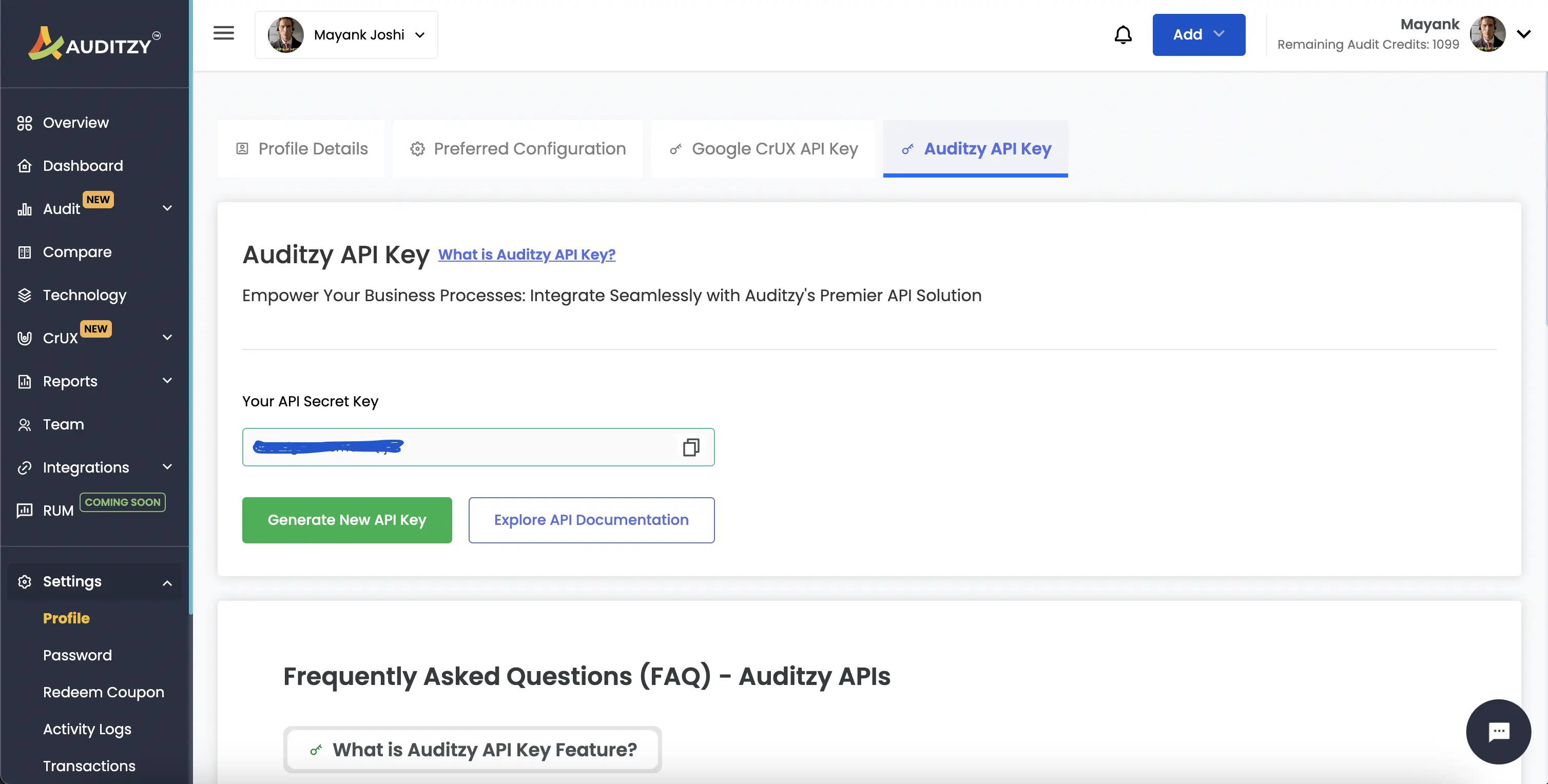This screenshot has width=1548, height=784.
Task: Open the Add dropdown button
Action: pos(1198,35)
